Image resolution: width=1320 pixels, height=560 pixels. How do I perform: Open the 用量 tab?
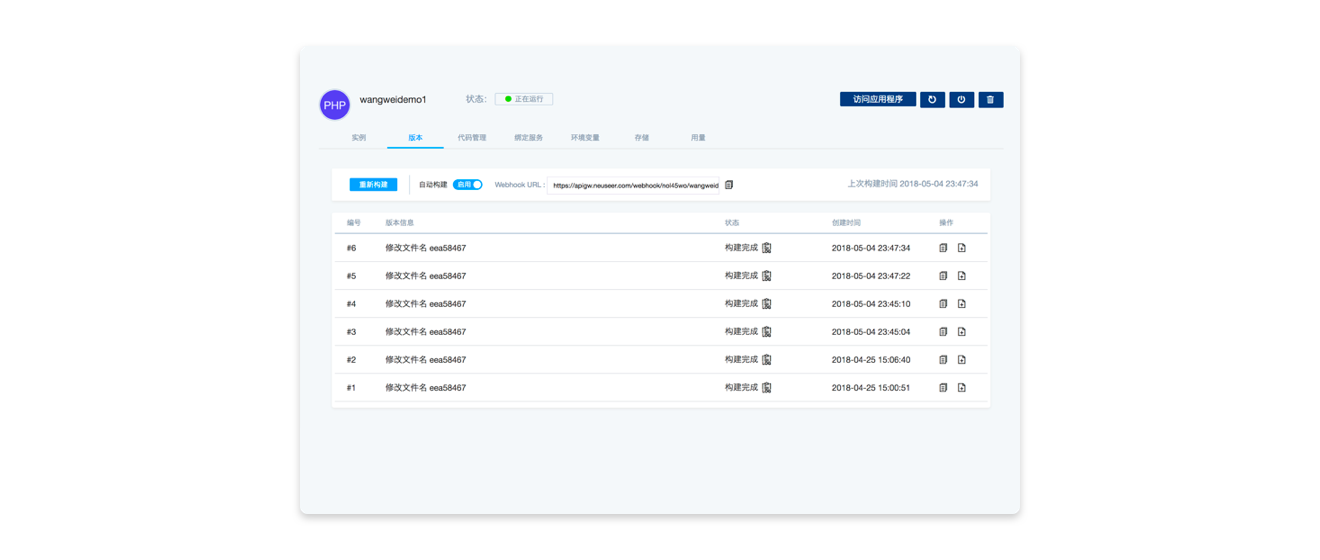pos(698,137)
